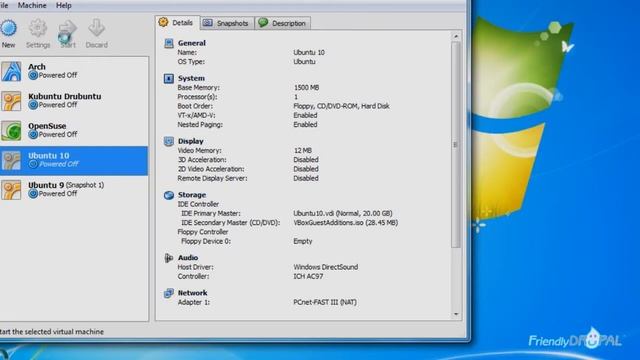Click the Windows DirectSound host driver value
640x360 pixels.
[326, 267]
